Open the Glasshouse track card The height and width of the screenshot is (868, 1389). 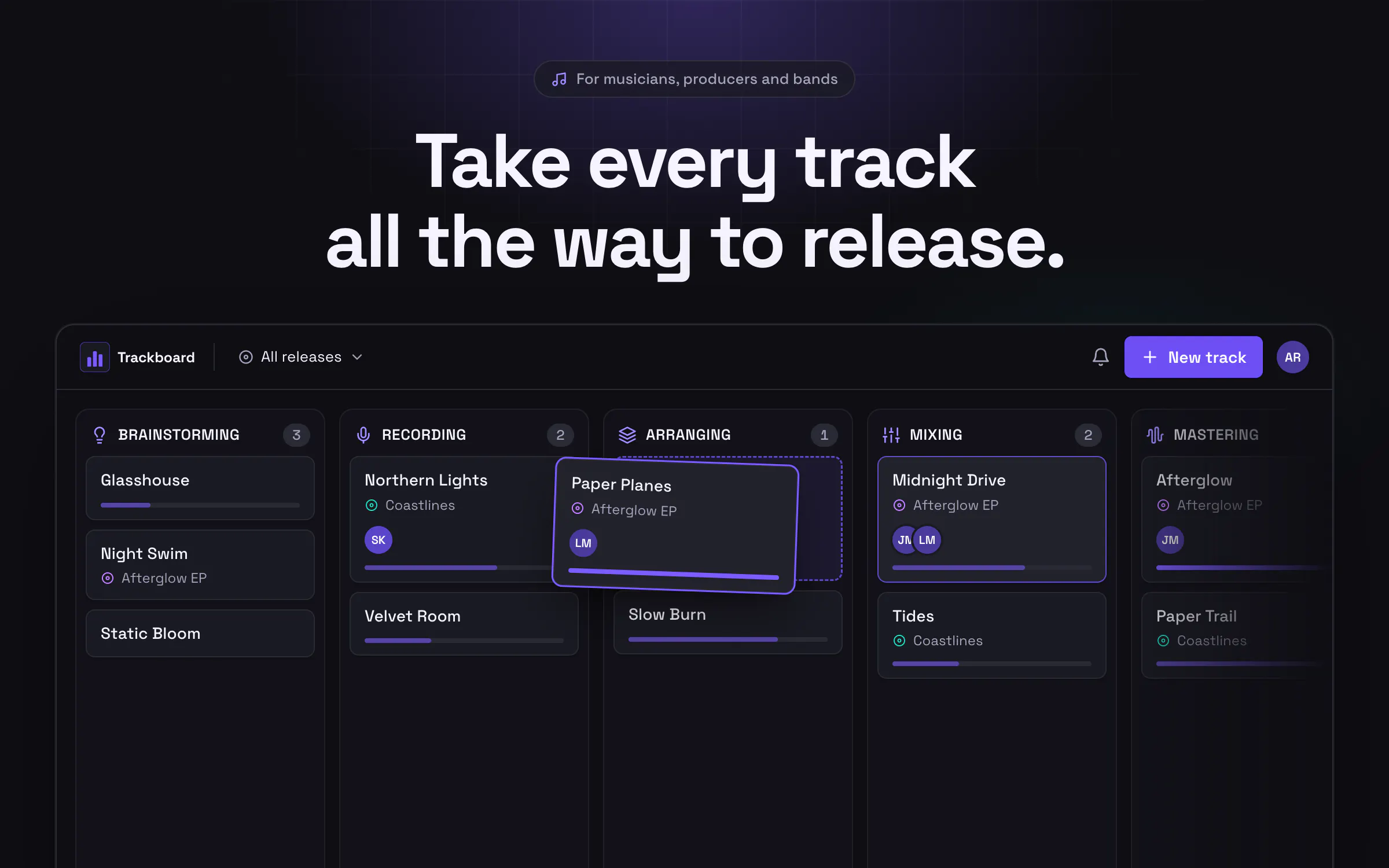tap(200, 488)
